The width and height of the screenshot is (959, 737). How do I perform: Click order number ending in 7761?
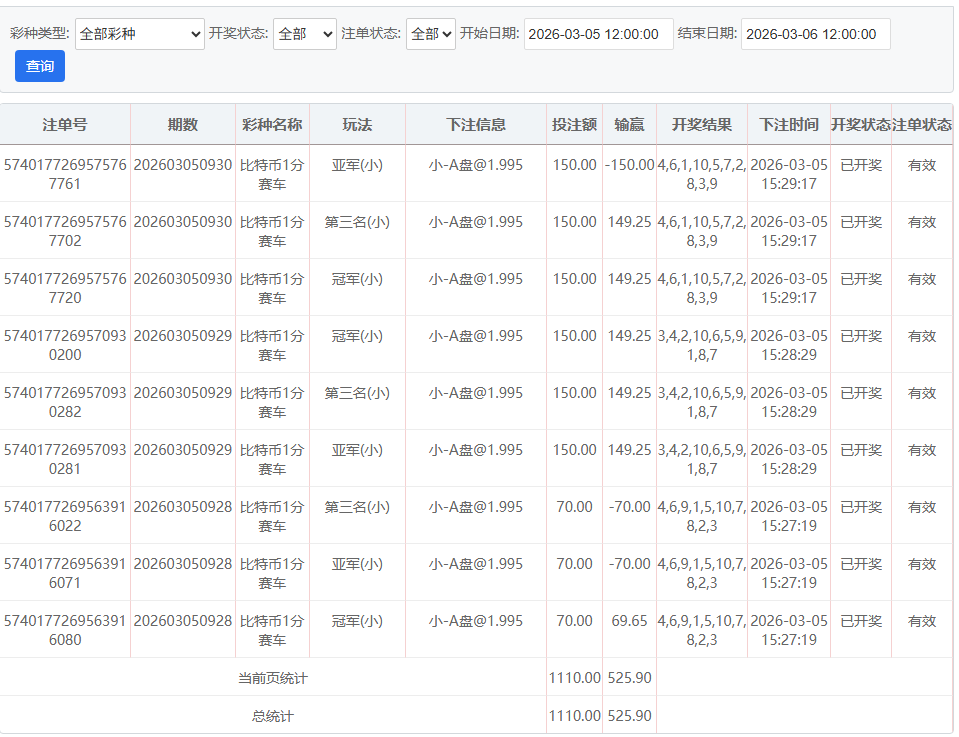pyautogui.click(x=65, y=174)
